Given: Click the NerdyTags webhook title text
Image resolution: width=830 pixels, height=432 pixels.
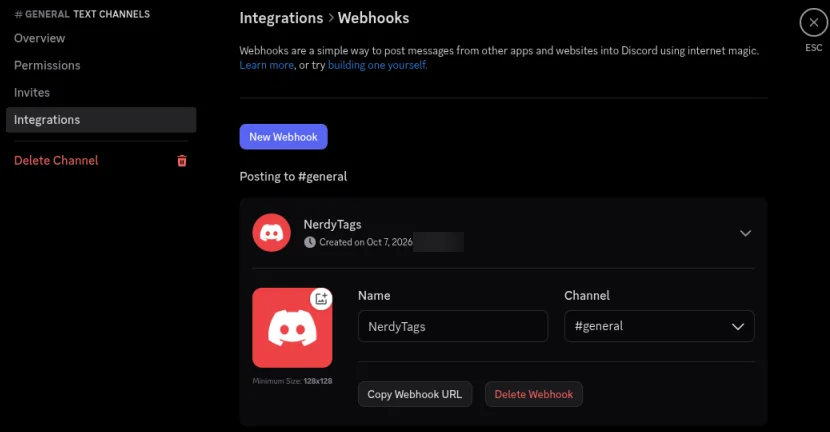Looking at the screenshot, I should pyautogui.click(x=332, y=224).
